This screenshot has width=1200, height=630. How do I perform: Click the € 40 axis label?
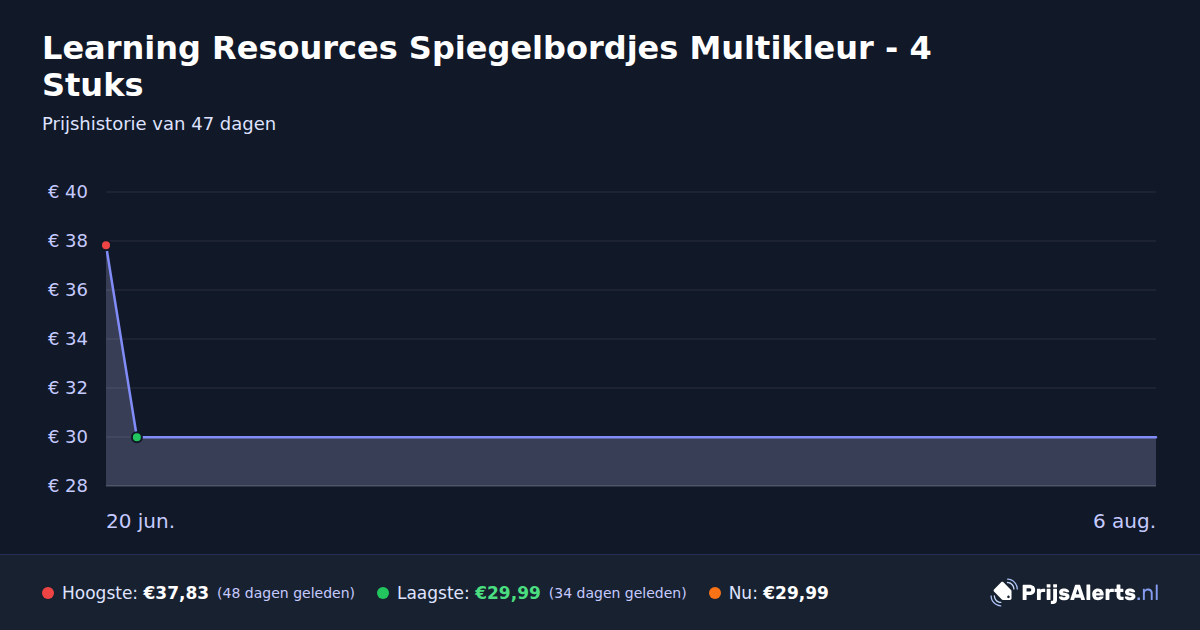pos(68,192)
